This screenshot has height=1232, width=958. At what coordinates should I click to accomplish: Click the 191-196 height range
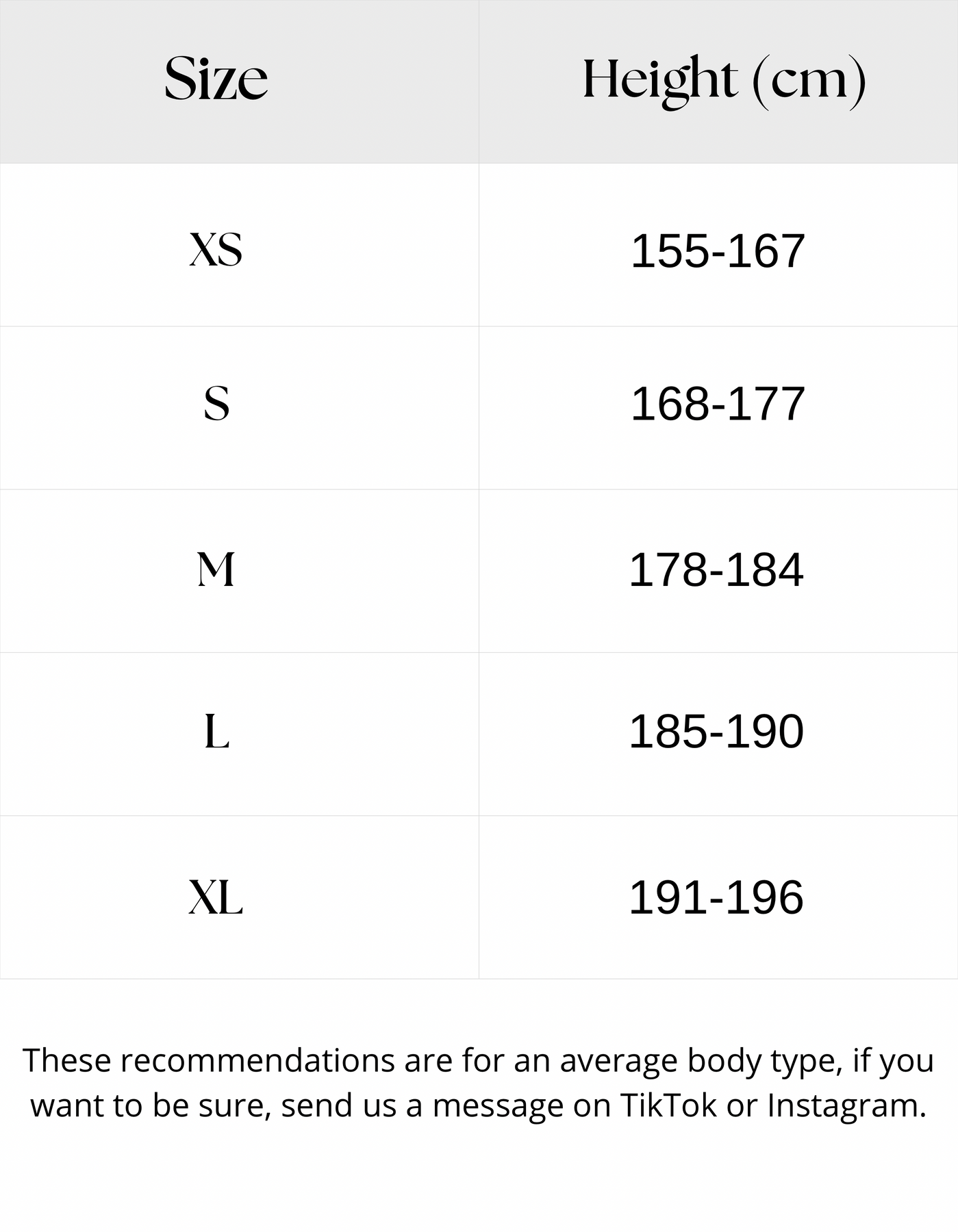(x=716, y=897)
